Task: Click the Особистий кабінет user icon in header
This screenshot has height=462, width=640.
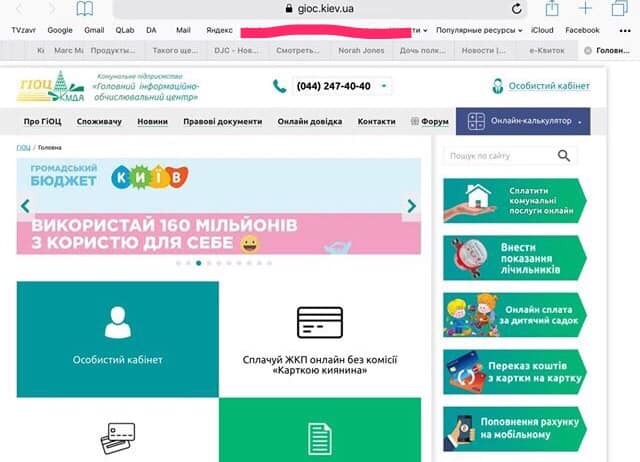Action: point(497,86)
